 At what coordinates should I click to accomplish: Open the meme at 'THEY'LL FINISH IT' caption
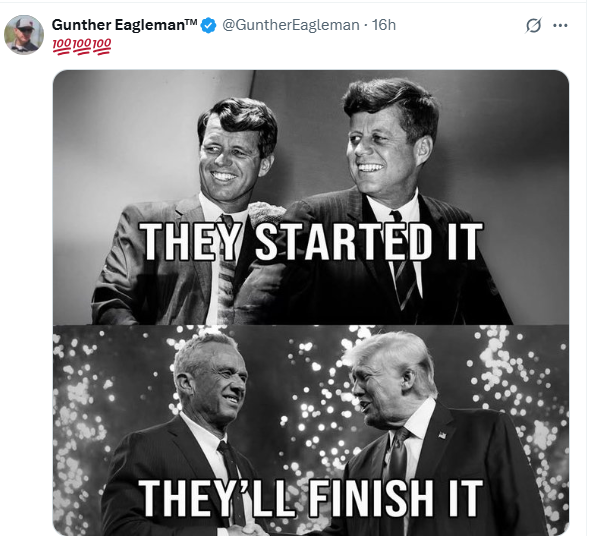point(311,498)
